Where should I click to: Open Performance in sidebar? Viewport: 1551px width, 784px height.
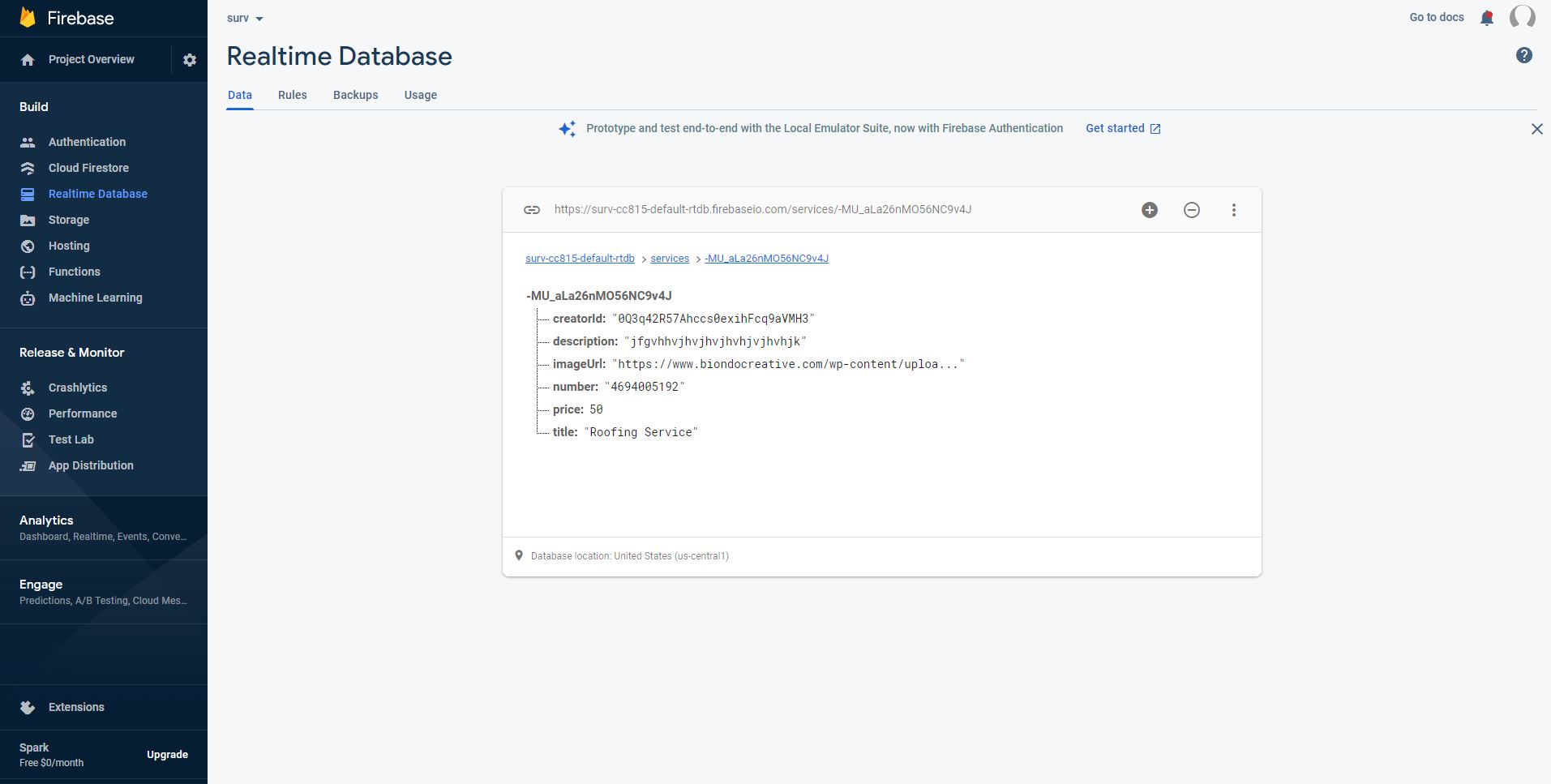pyautogui.click(x=83, y=413)
